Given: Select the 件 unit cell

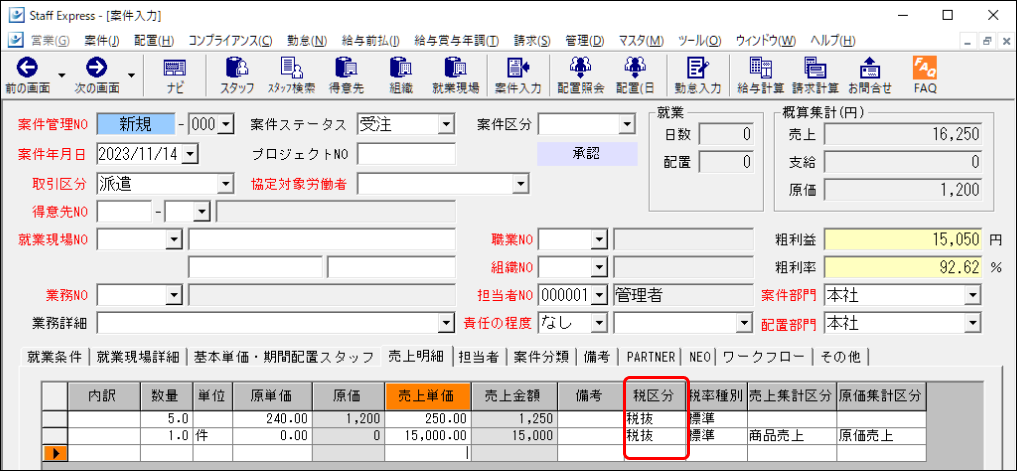Looking at the screenshot, I should pos(212,436).
